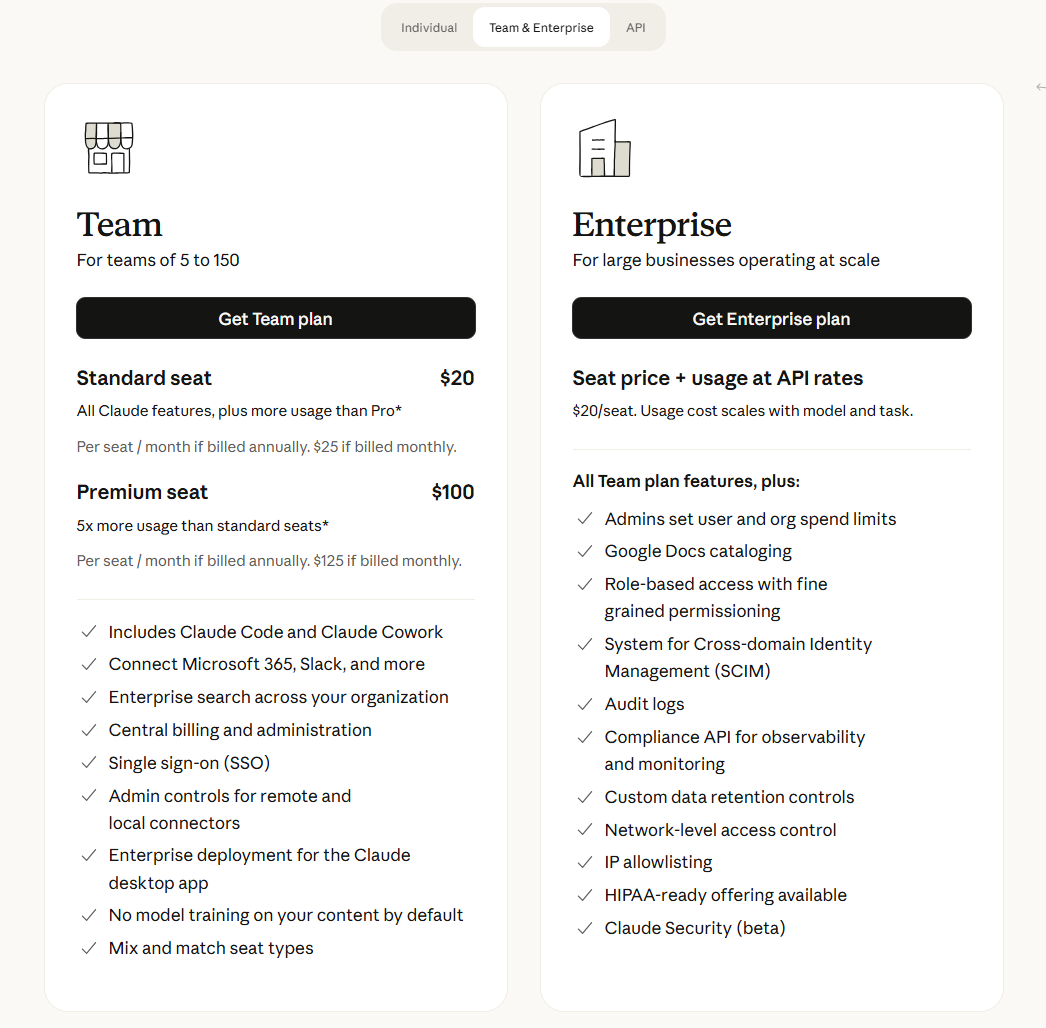The height and width of the screenshot is (1028, 1046).
Task: Click the Get Team plan button
Action: pos(276,318)
